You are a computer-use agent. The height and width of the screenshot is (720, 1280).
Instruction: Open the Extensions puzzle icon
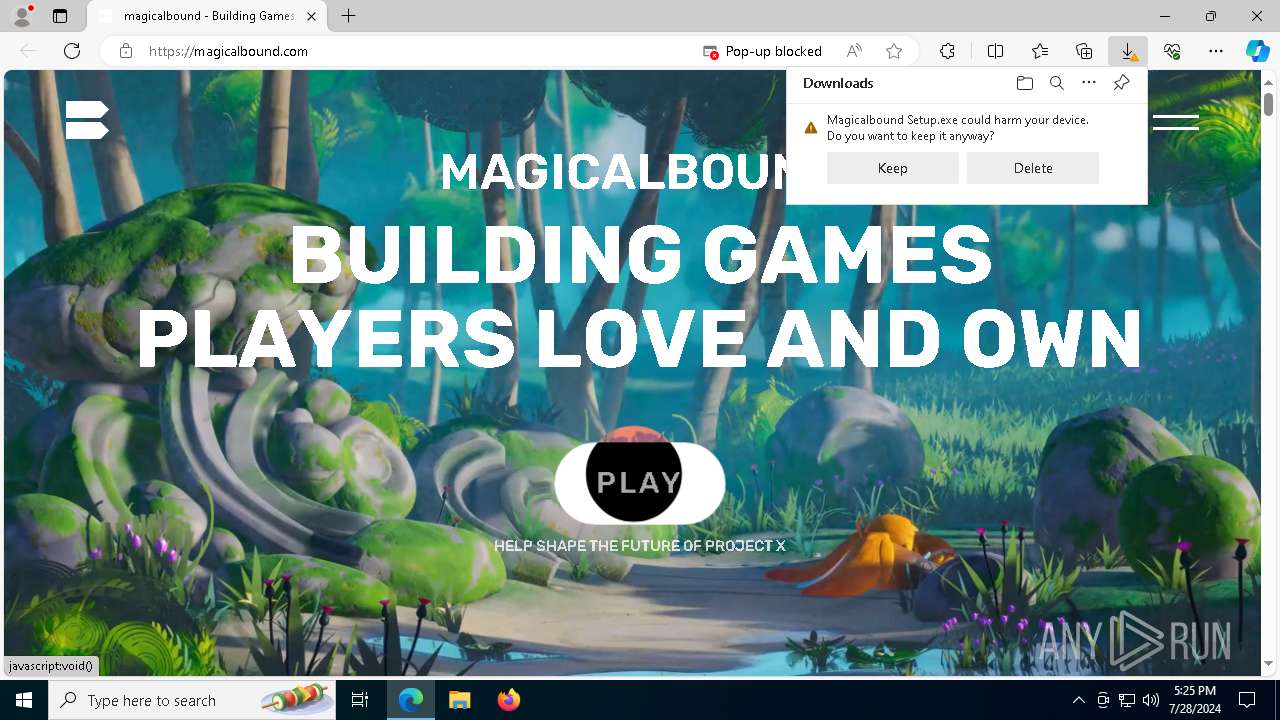click(x=947, y=51)
